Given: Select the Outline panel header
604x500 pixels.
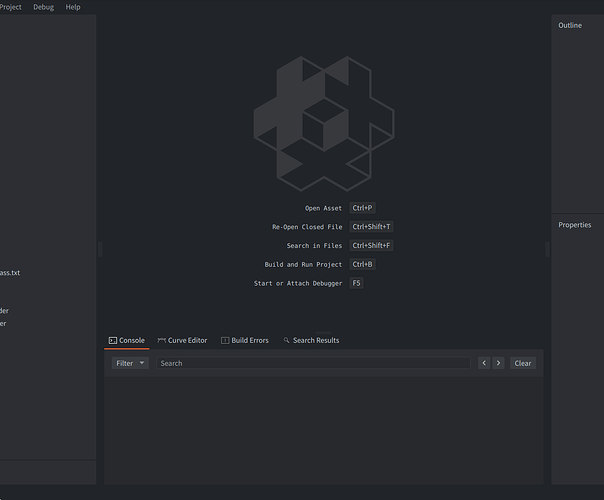Looking at the screenshot, I should pyautogui.click(x=570, y=25).
